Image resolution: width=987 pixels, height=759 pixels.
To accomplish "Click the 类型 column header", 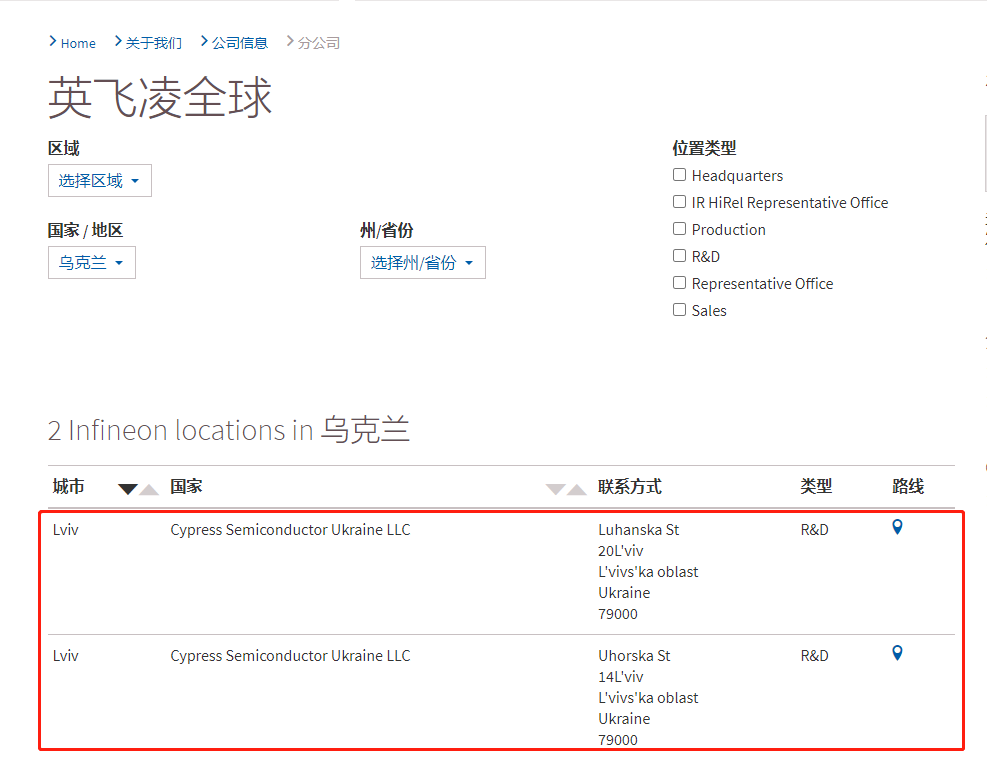I will coord(816,486).
